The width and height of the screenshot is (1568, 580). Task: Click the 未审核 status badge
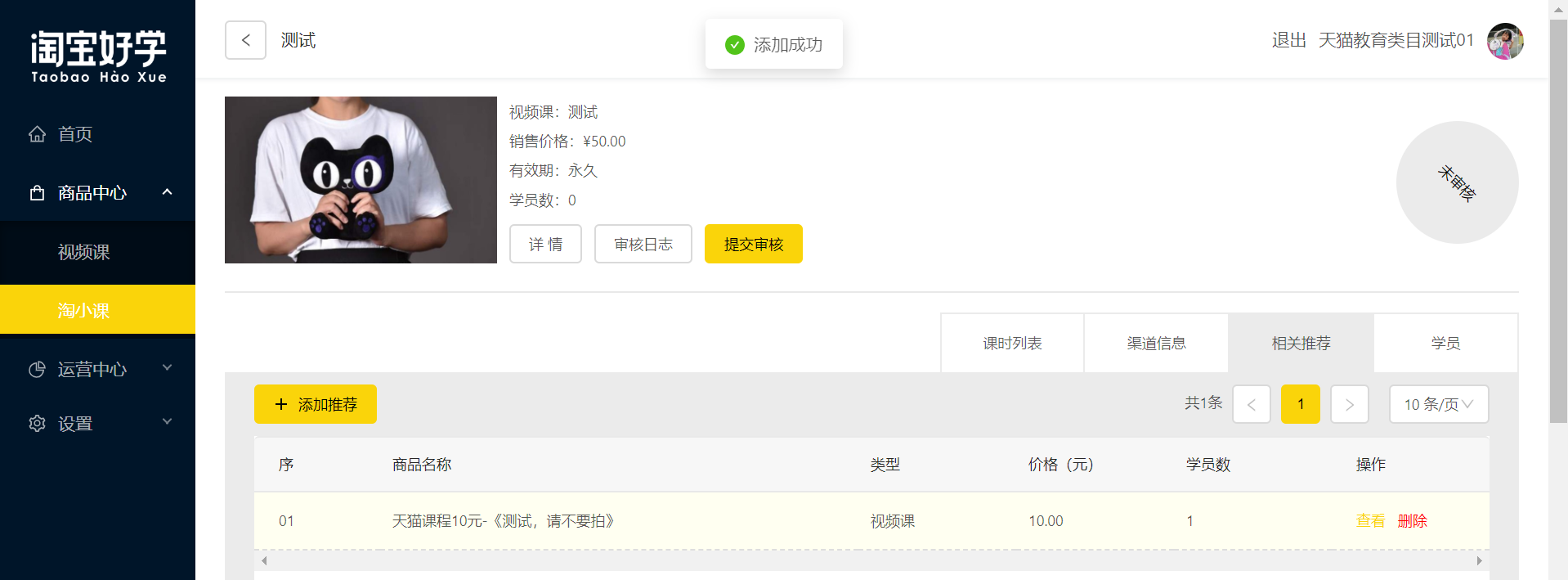coord(1458,182)
